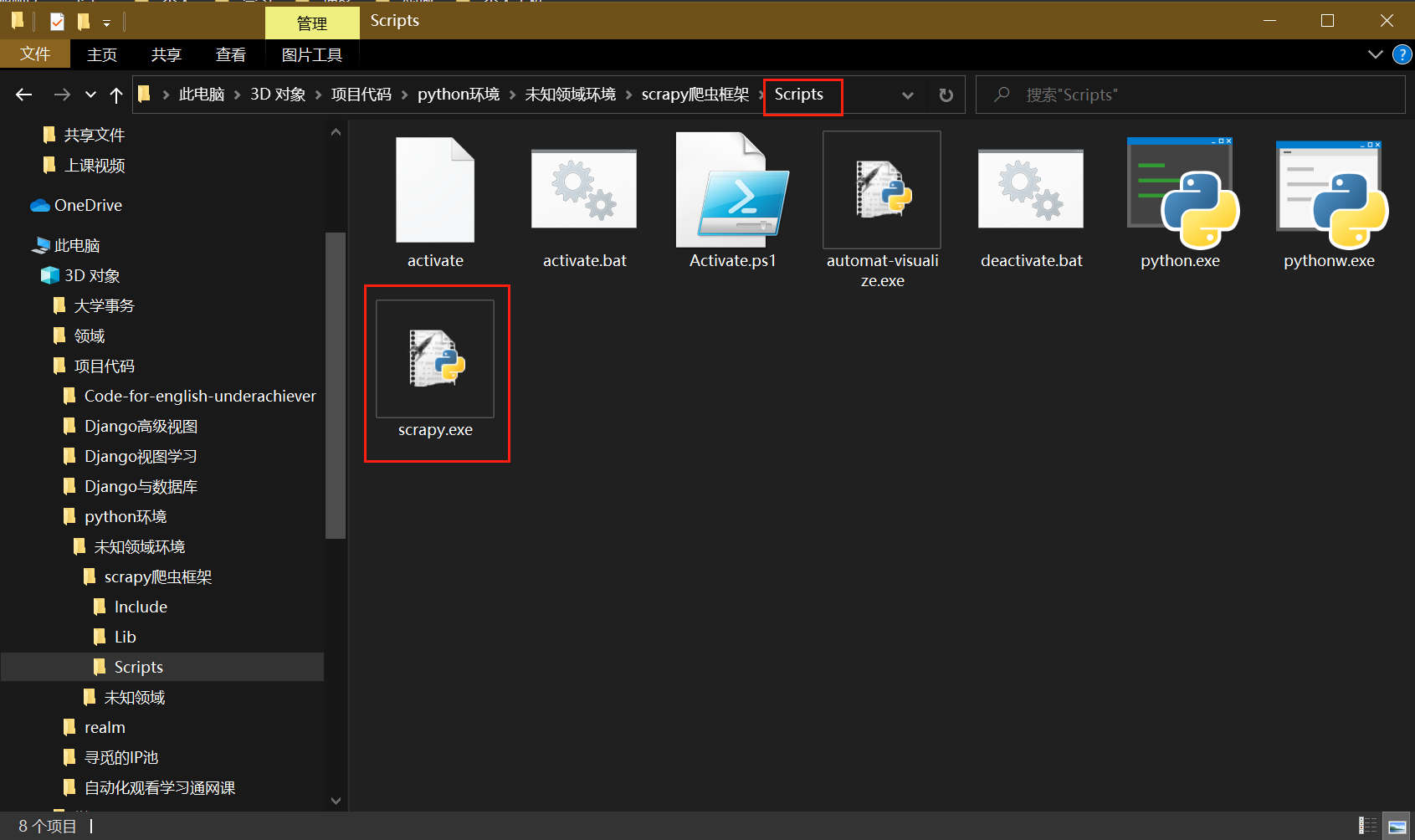Screen dimensions: 1415x840
Task: Navigate to 此电脑 in address bar
Action: coord(202,95)
